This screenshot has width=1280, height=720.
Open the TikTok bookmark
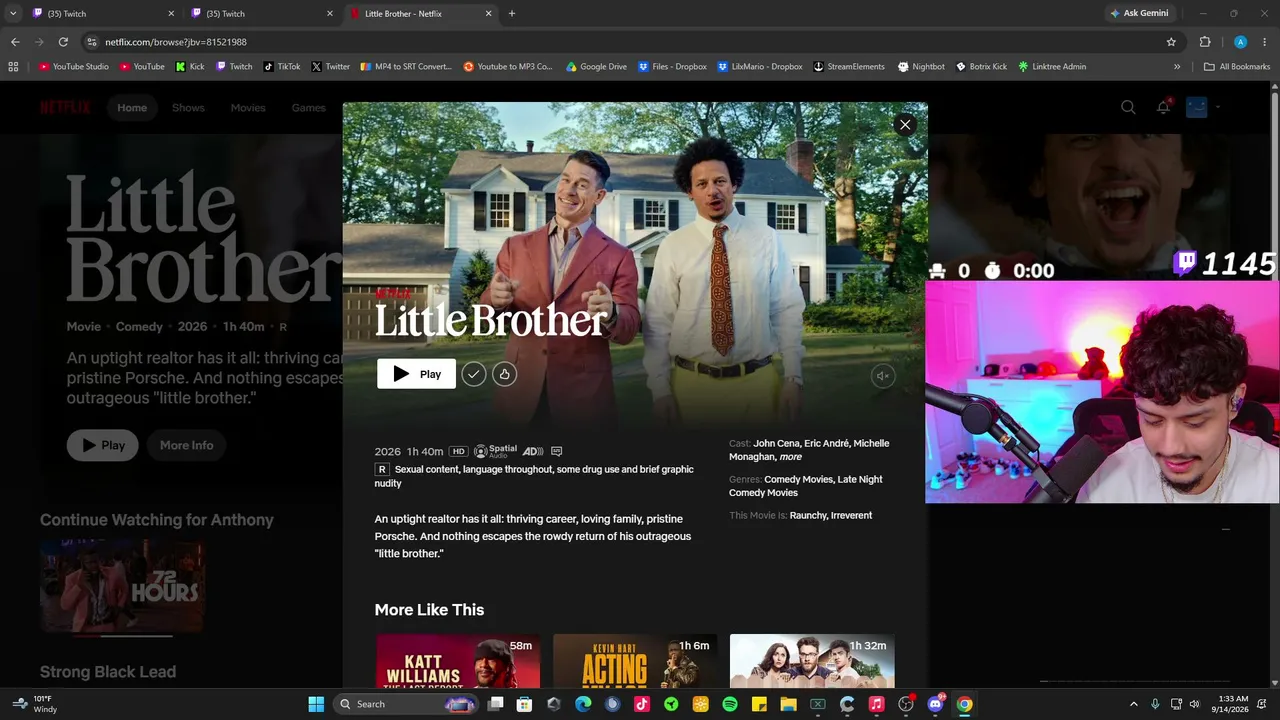tap(282, 67)
